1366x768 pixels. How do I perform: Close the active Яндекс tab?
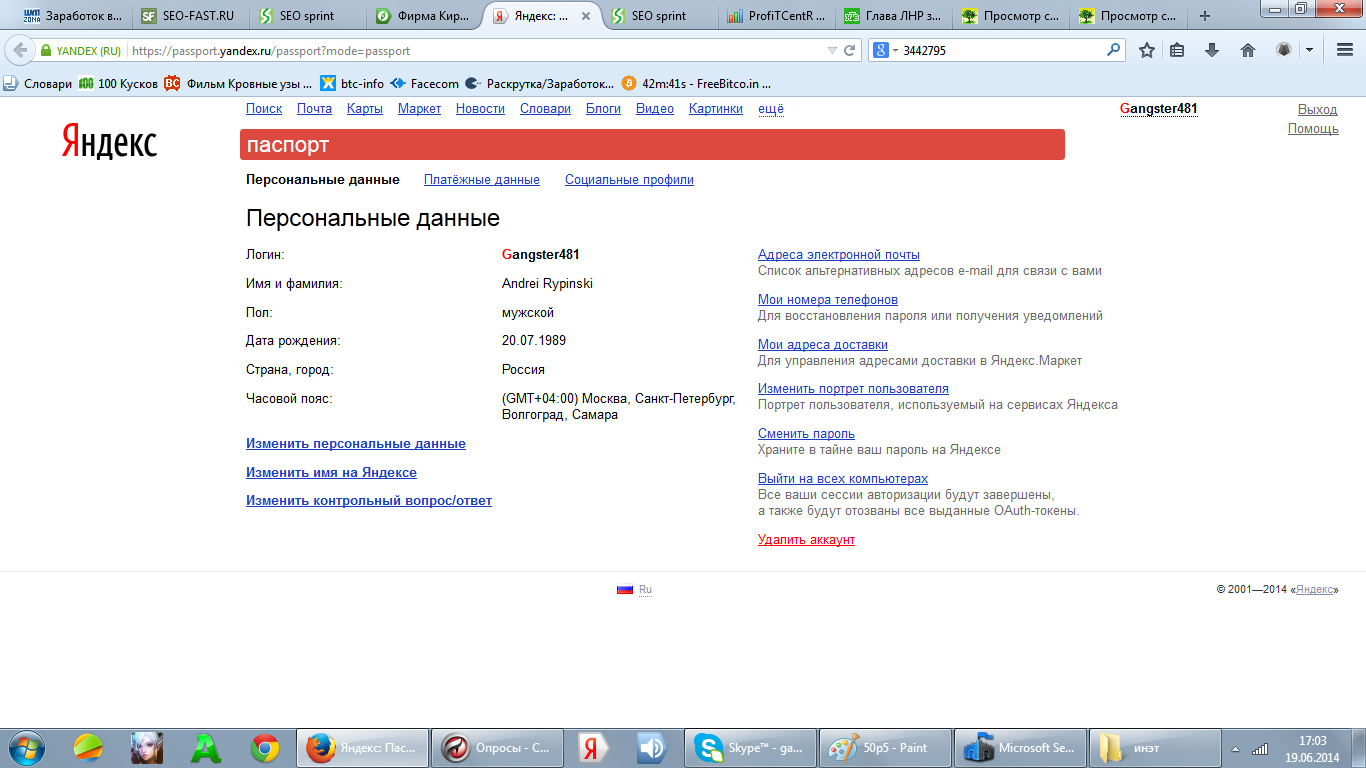(x=587, y=16)
